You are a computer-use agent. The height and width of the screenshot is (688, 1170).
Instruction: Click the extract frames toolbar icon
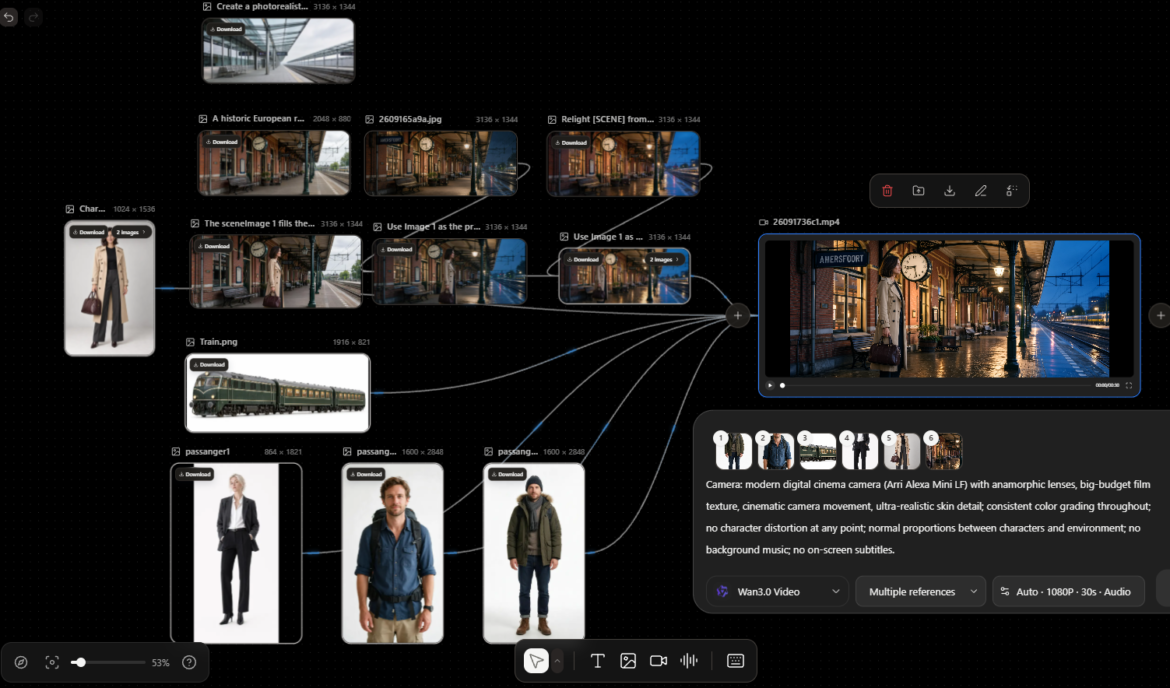tap(1012, 191)
